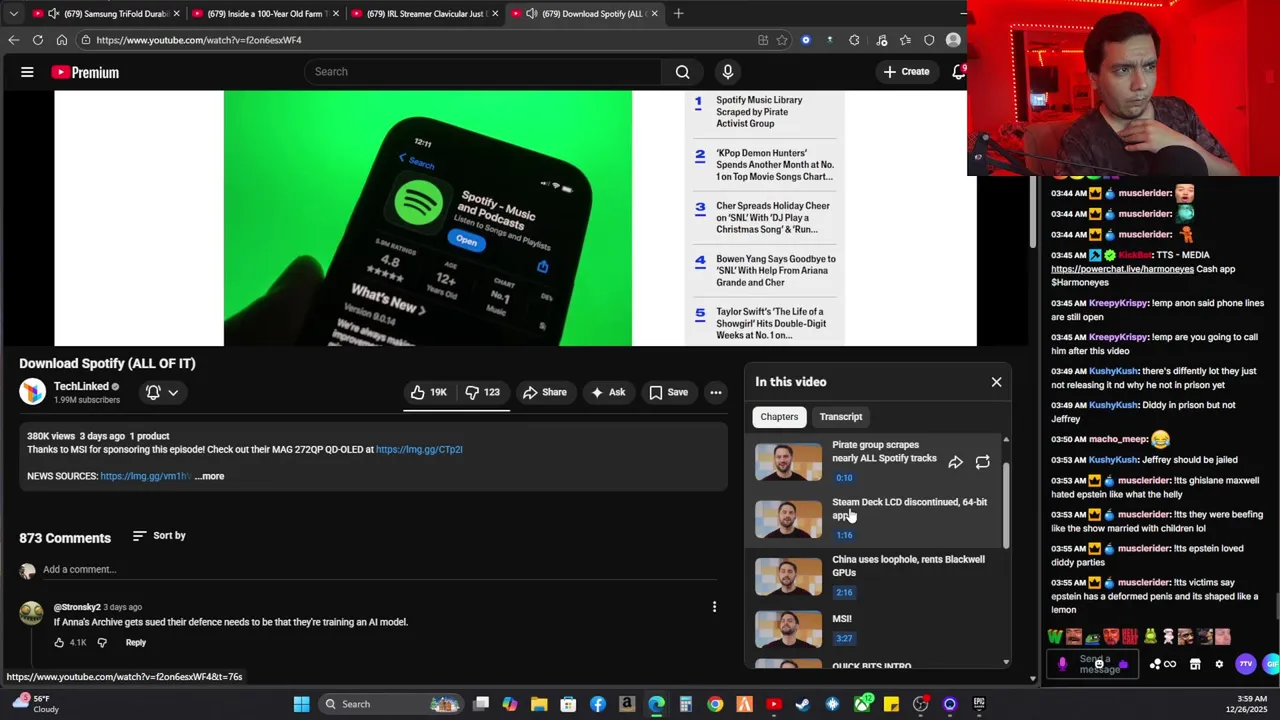Like the @Stronsky2 comment
The image size is (1280, 720).
click(59, 642)
